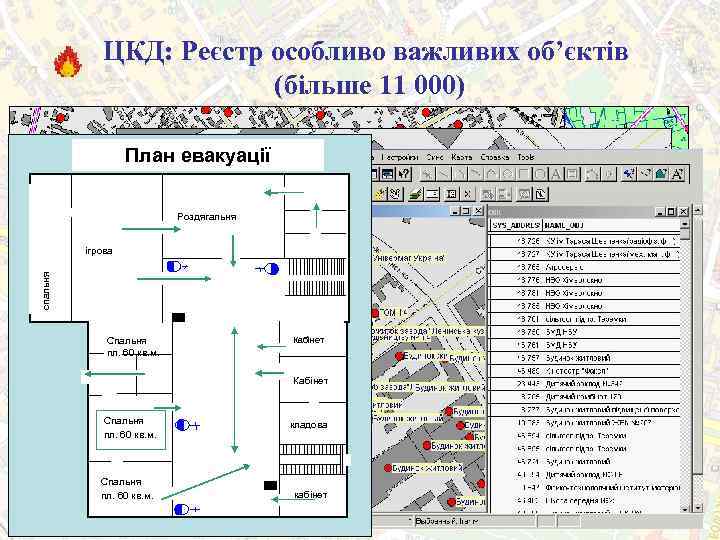Select the Rectangle drawing tool
720x540 pixels.
523,174
